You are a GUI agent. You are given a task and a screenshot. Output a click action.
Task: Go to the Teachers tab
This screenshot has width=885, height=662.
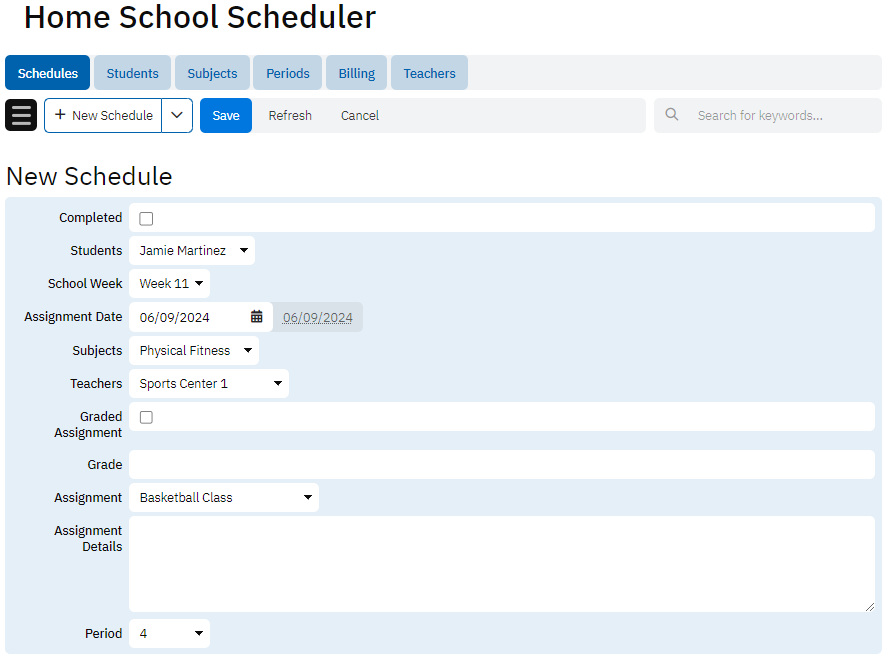tap(429, 73)
